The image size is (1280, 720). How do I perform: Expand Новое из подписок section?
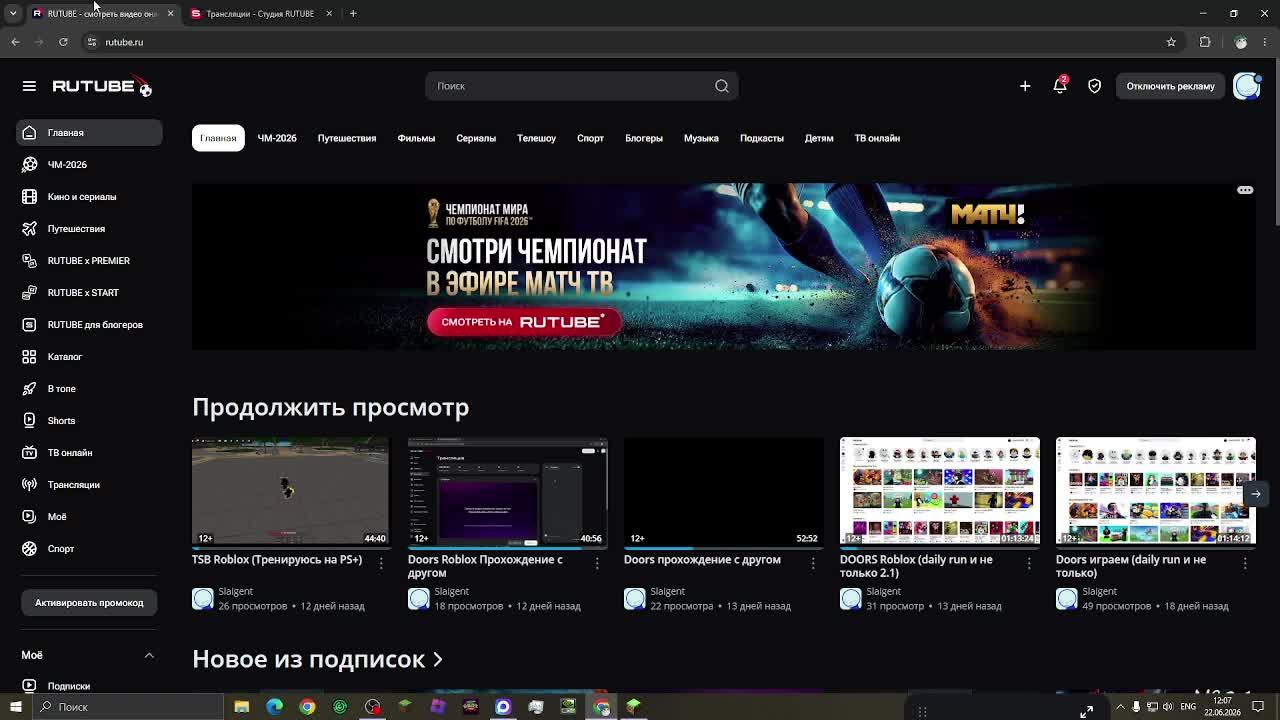point(317,659)
